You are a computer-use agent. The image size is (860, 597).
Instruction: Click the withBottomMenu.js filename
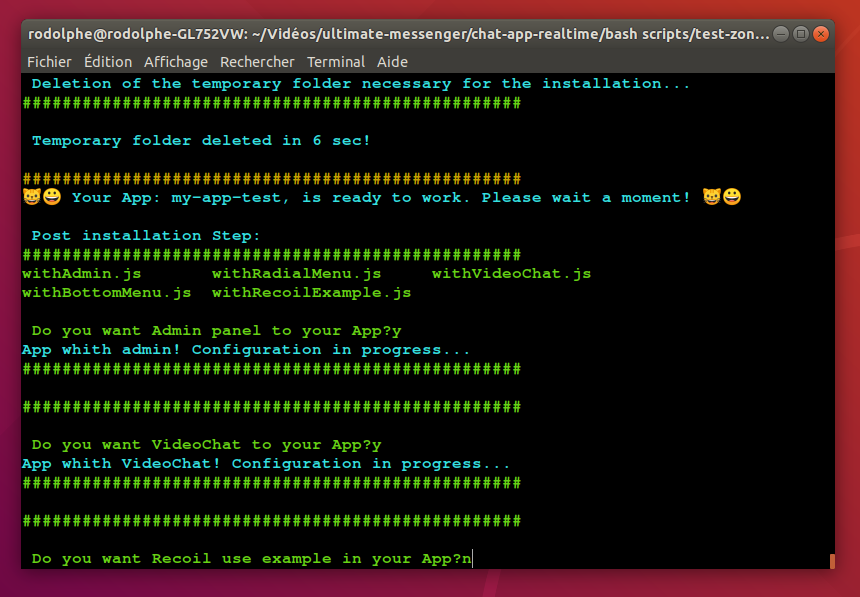(x=106, y=293)
